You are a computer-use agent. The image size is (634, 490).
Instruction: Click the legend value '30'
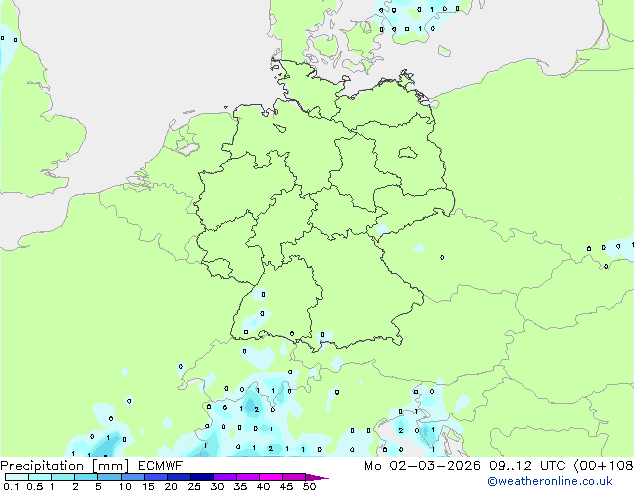point(217,486)
